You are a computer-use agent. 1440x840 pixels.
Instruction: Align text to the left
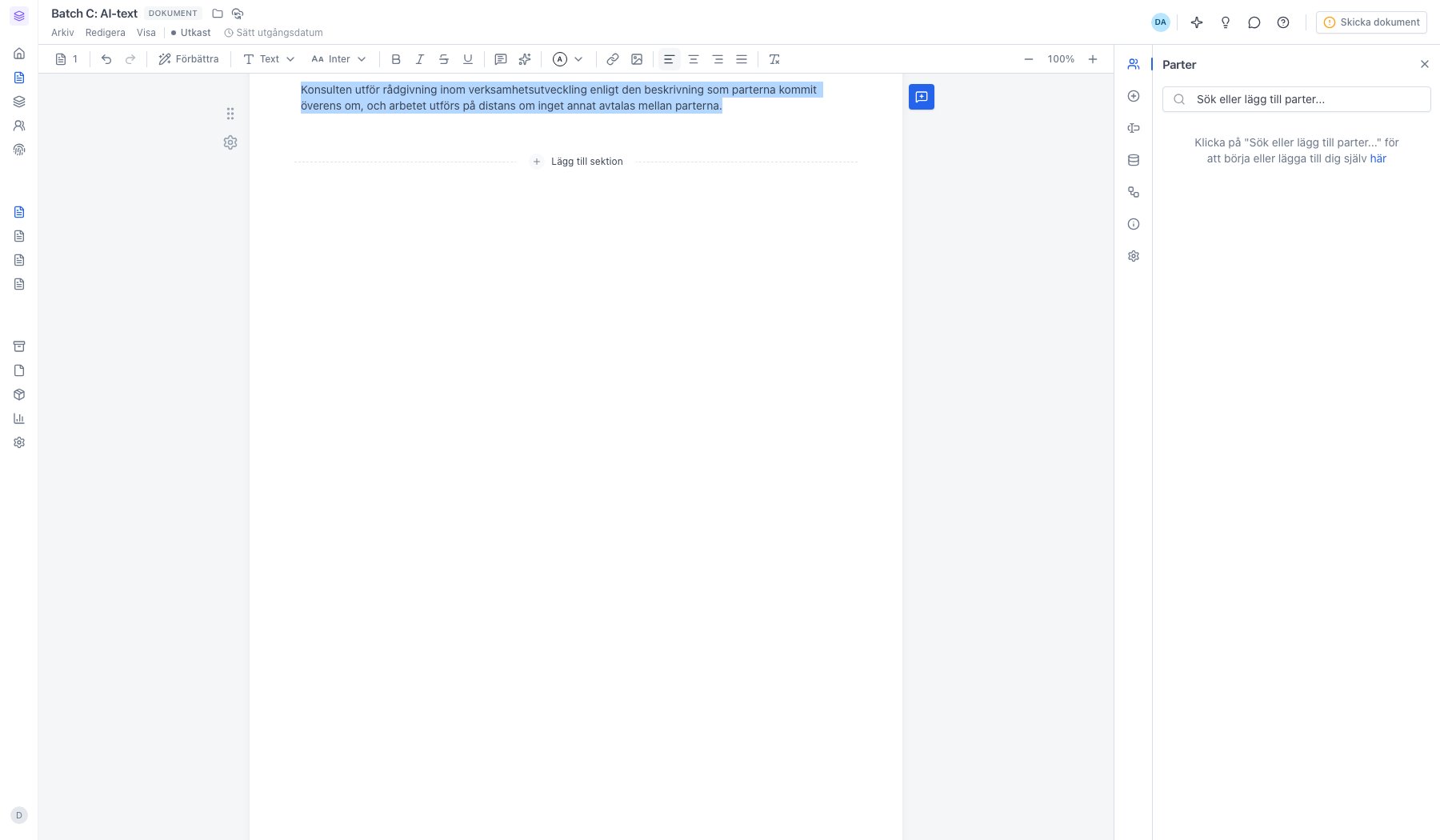click(x=669, y=59)
